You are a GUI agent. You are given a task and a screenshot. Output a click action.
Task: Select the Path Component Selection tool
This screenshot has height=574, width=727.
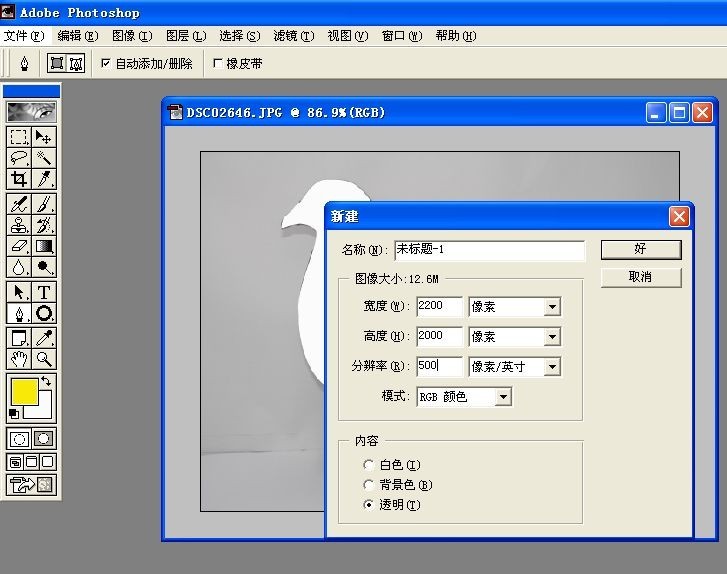[19, 293]
